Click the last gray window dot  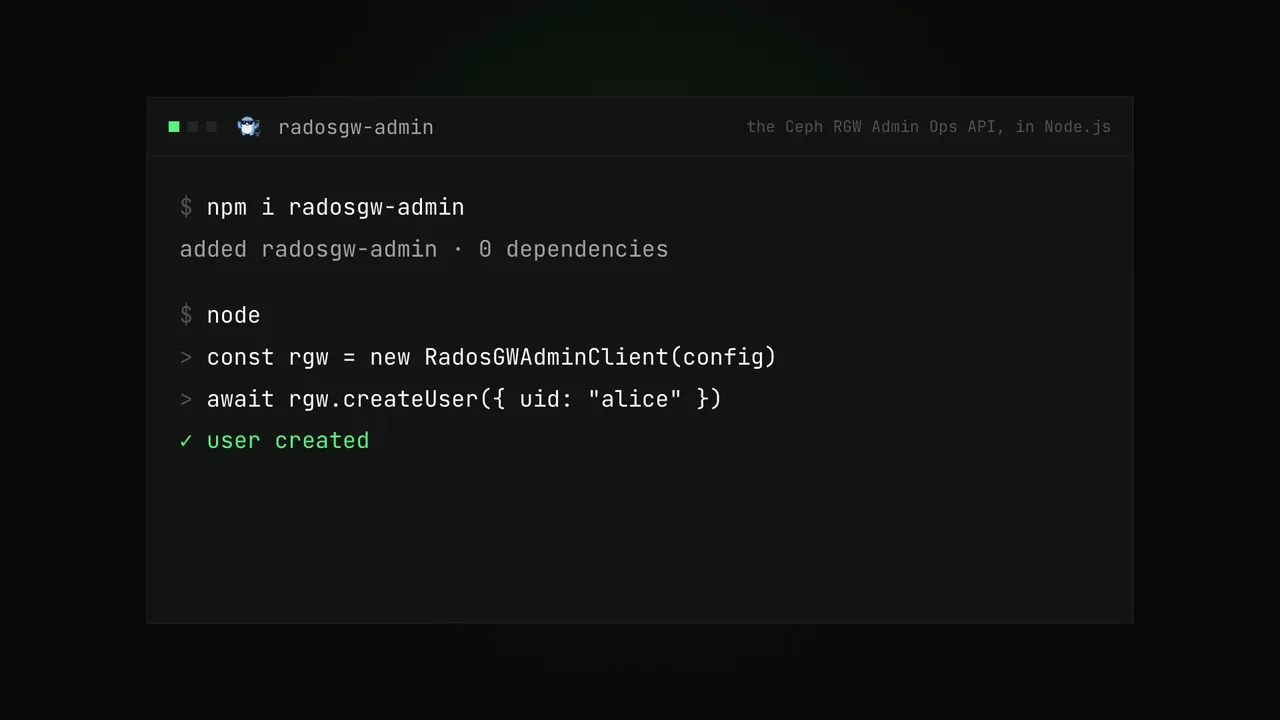pyautogui.click(x=211, y=127)
